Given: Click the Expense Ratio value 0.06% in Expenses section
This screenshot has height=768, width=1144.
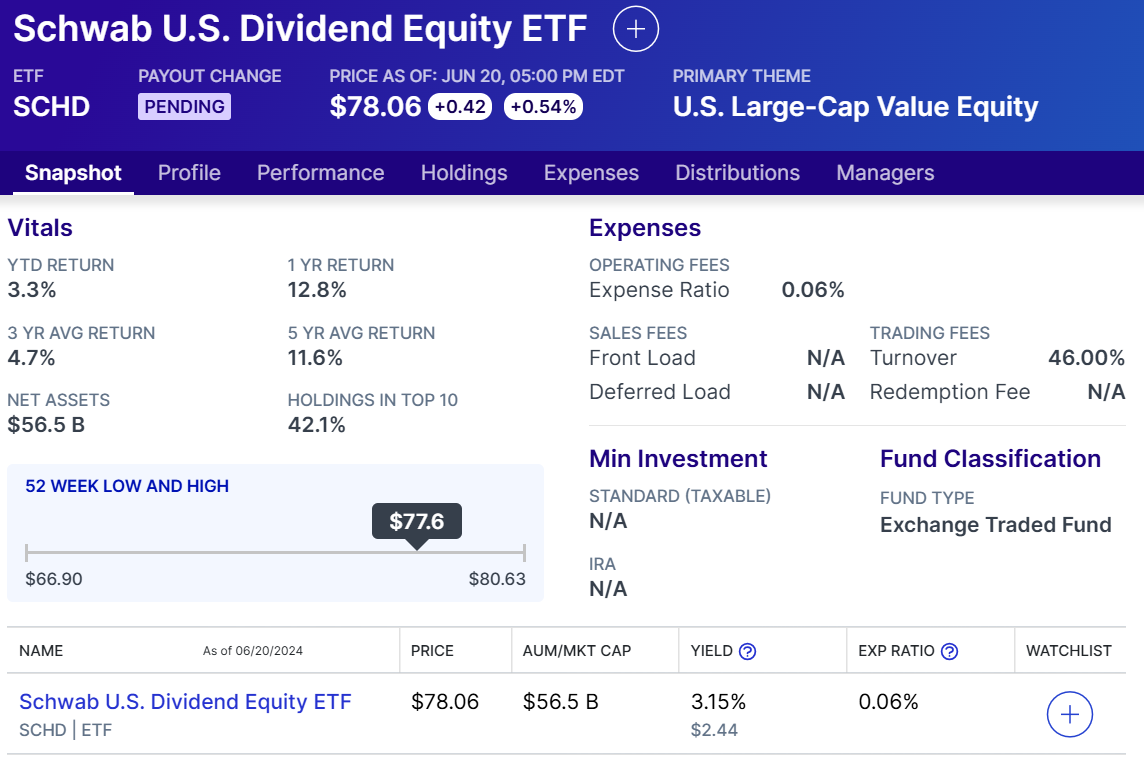Looking at the screenshot, I should point(813,290).
